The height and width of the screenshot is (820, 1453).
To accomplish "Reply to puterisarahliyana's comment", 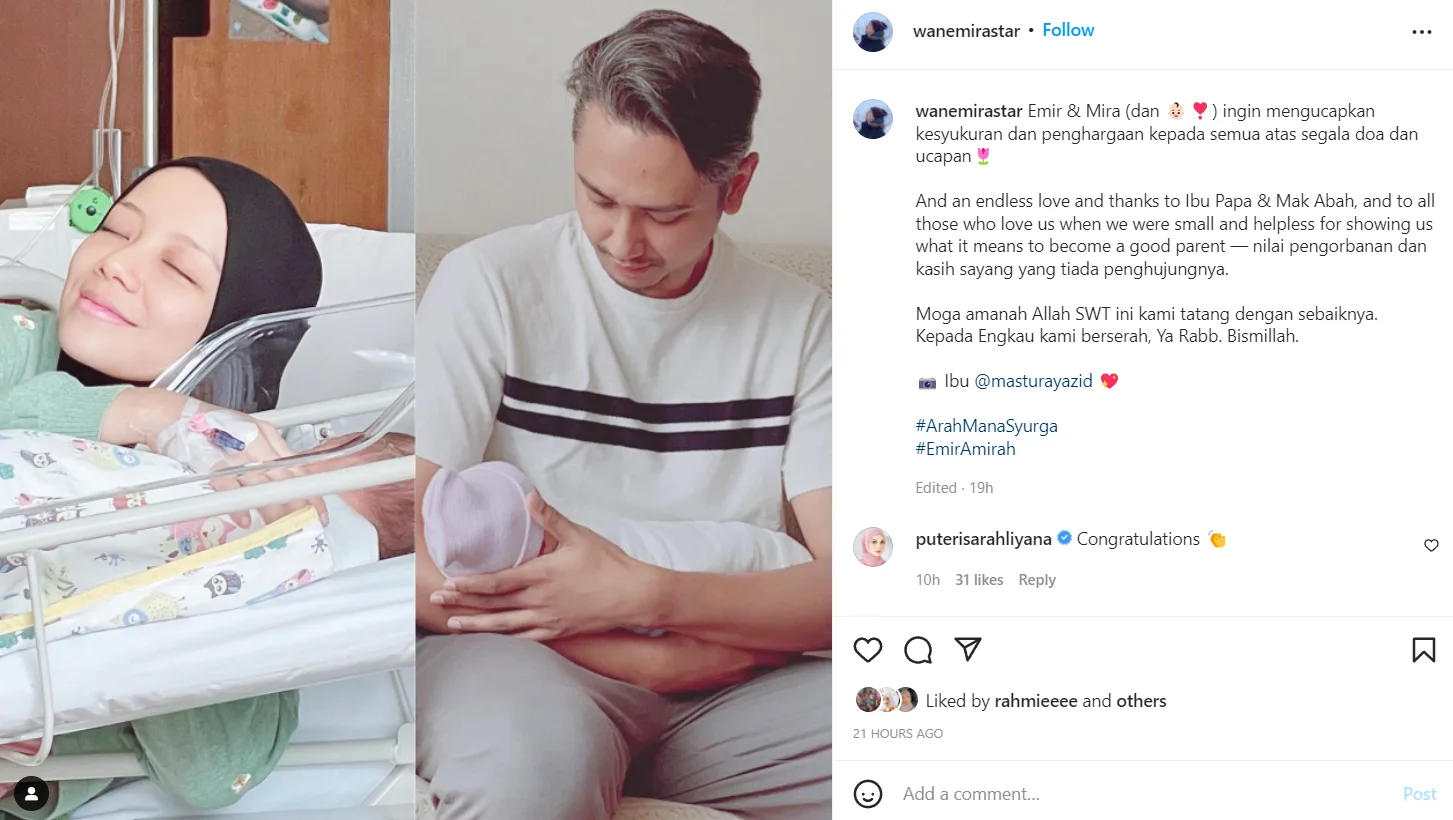I will coord(1037,580).
